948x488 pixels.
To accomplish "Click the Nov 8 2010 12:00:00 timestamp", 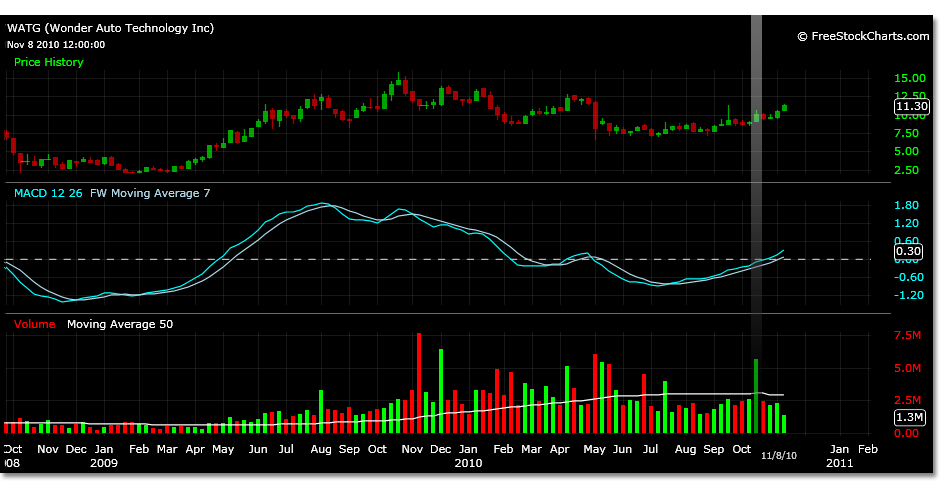I will (x=55, y=44).
